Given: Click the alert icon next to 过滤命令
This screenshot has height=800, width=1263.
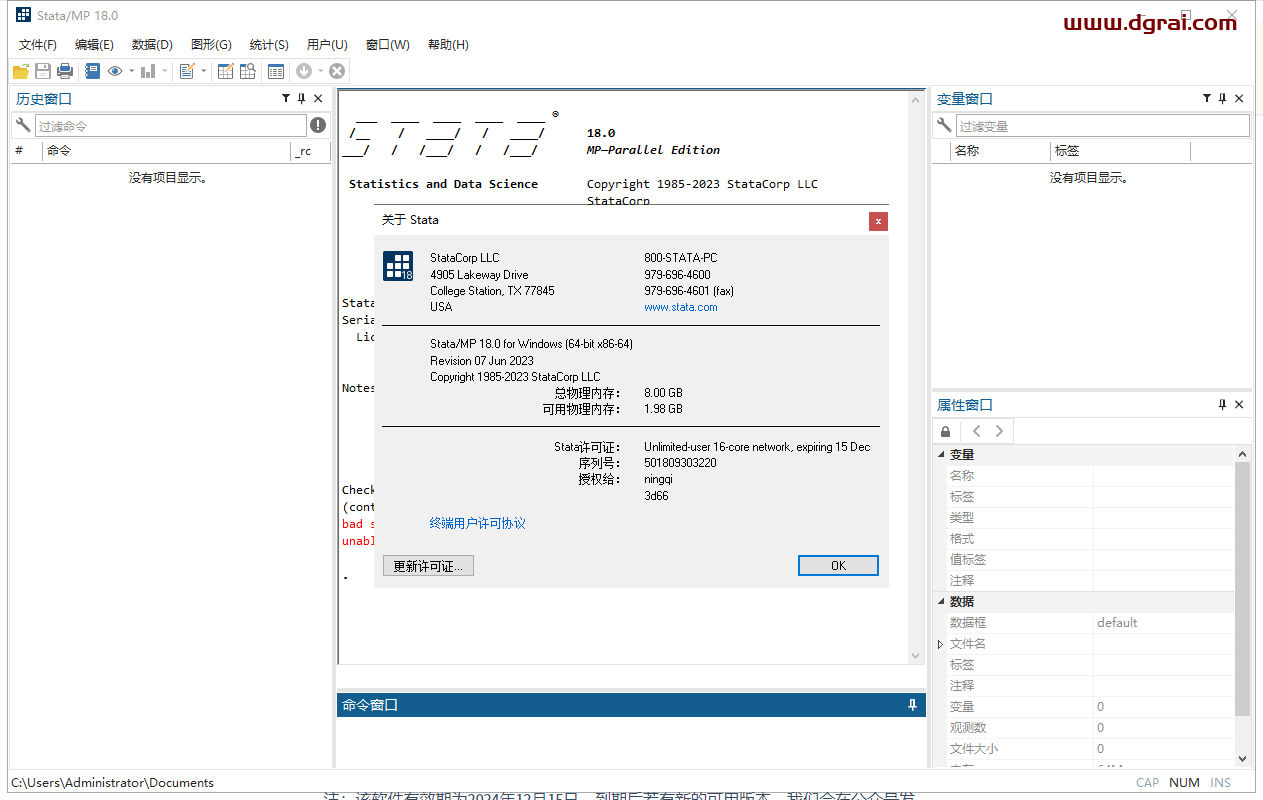Looking at the screenshot, I should pos(318,125).
